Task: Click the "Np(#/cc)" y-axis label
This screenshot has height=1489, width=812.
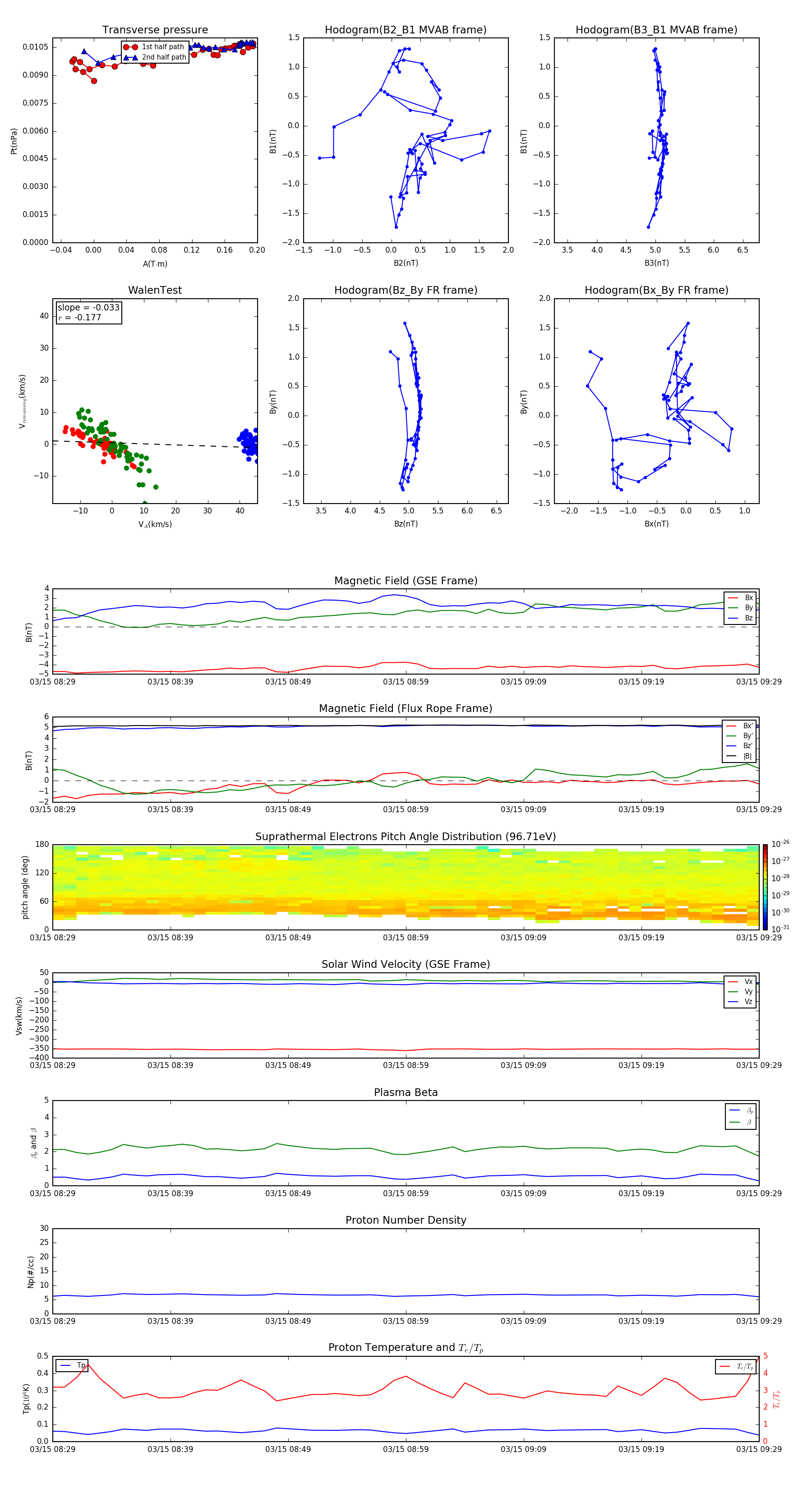Action: pos(31,1272)
